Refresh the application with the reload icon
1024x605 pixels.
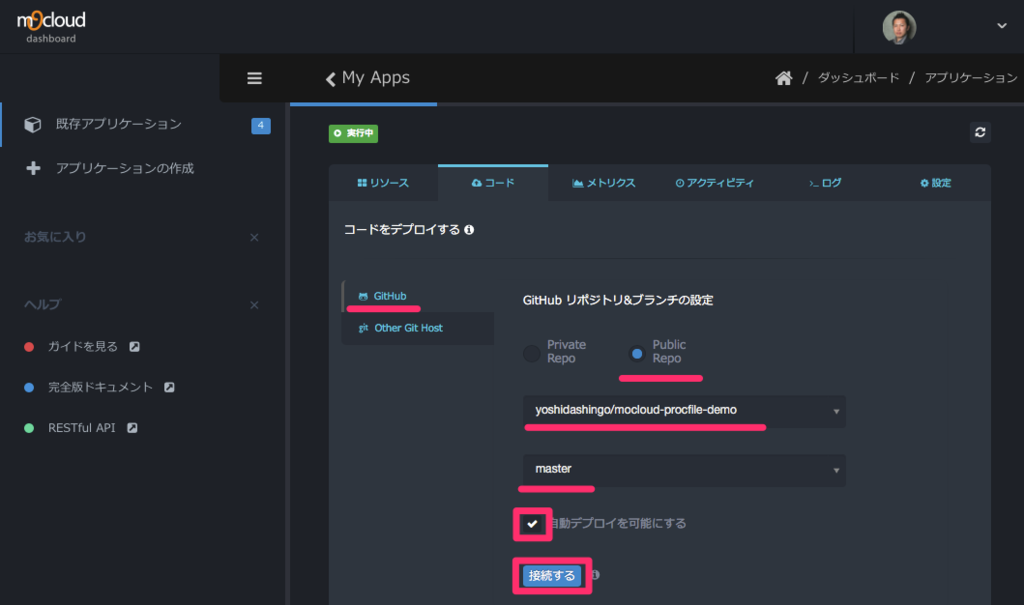(980, 133)
